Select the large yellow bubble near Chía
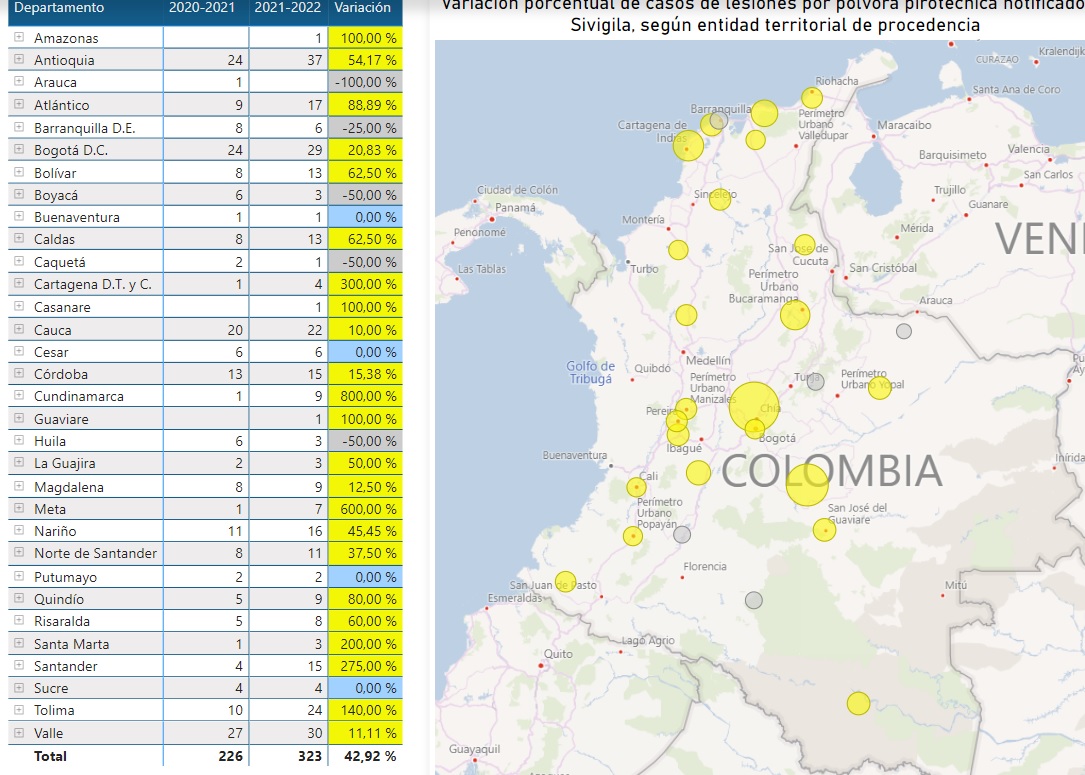Screen dimensions: 1085x775 [754, 407]
